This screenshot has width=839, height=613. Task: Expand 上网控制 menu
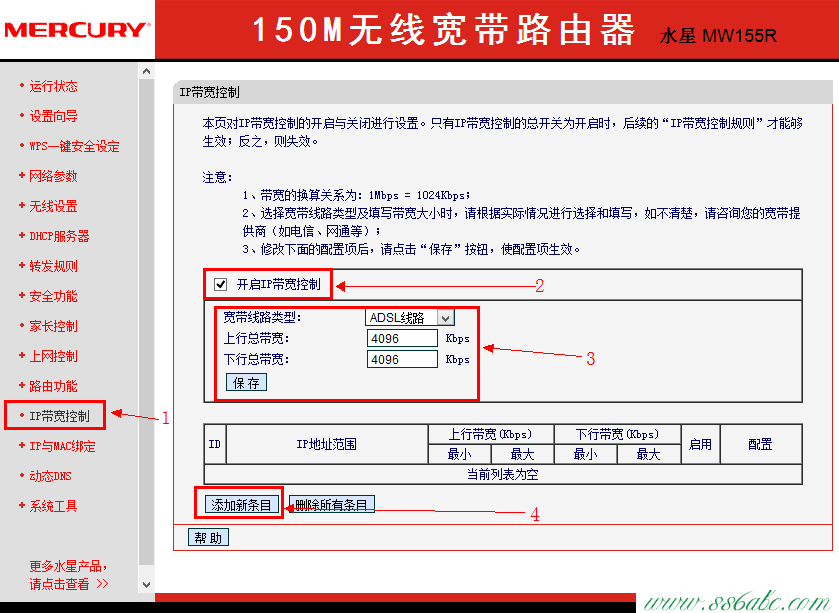coord(53,356)
